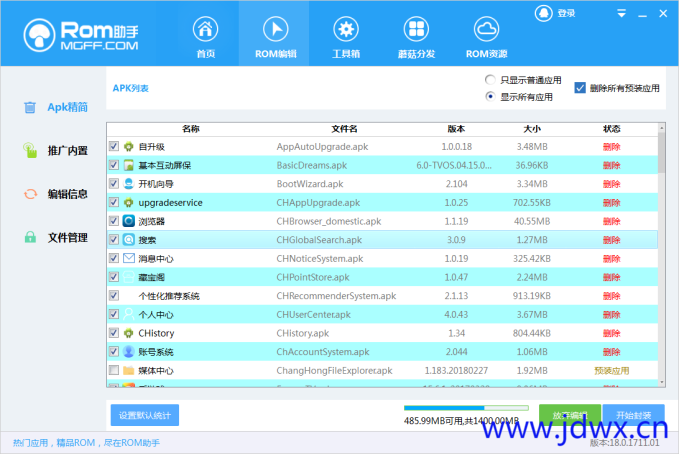Check the 媒体中心 row checkbox
Viewport: 679px width, 454px height.
pyautogui.click(x=114, y=370)
